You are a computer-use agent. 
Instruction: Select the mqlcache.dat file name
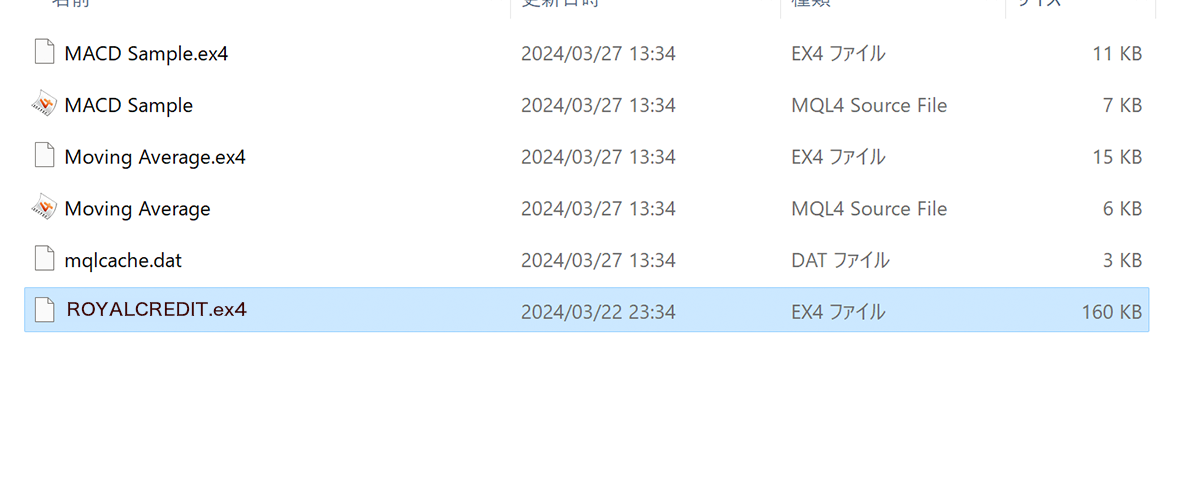[x=123, y=261]
